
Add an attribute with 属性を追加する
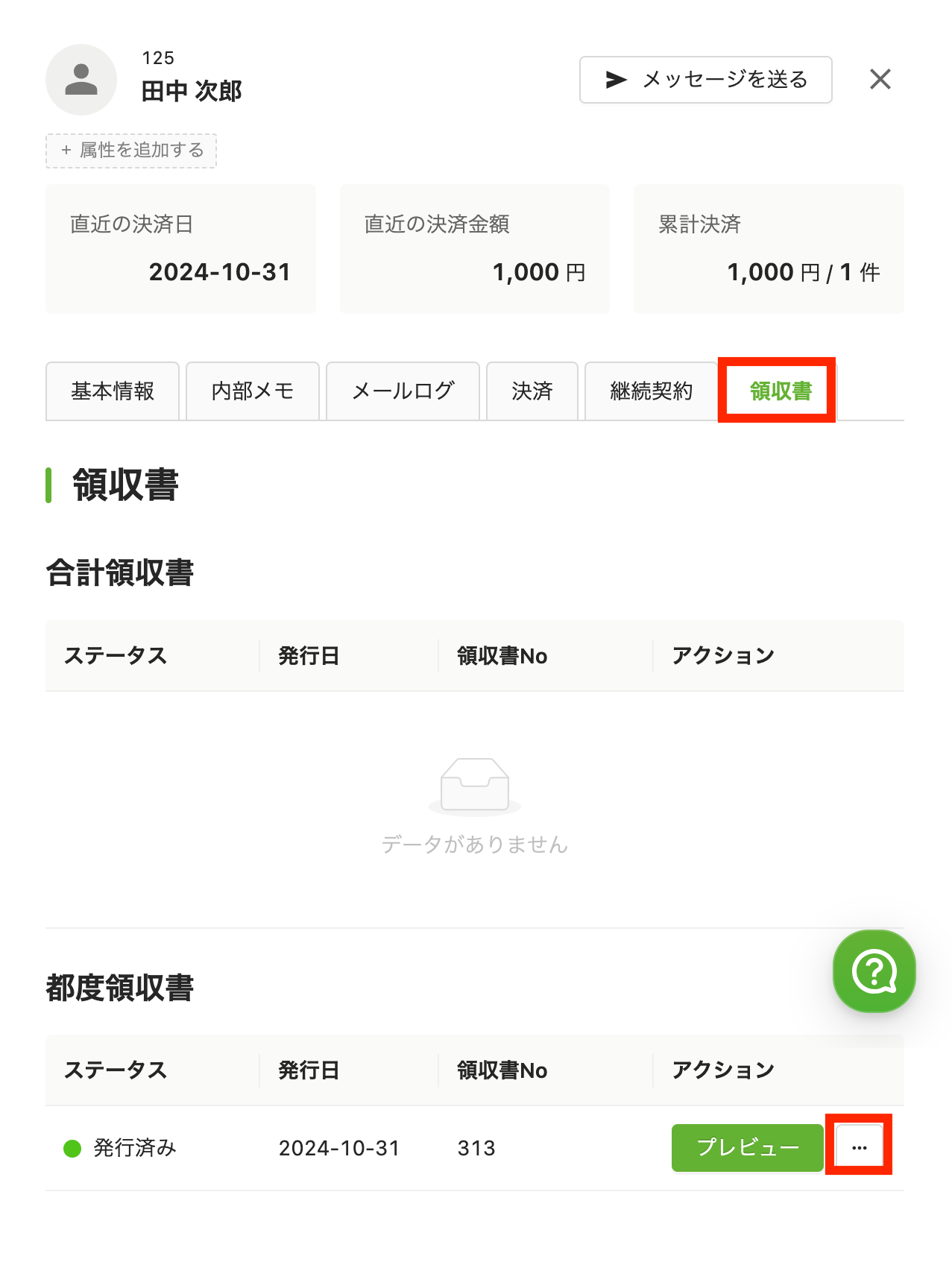[131, 151]
